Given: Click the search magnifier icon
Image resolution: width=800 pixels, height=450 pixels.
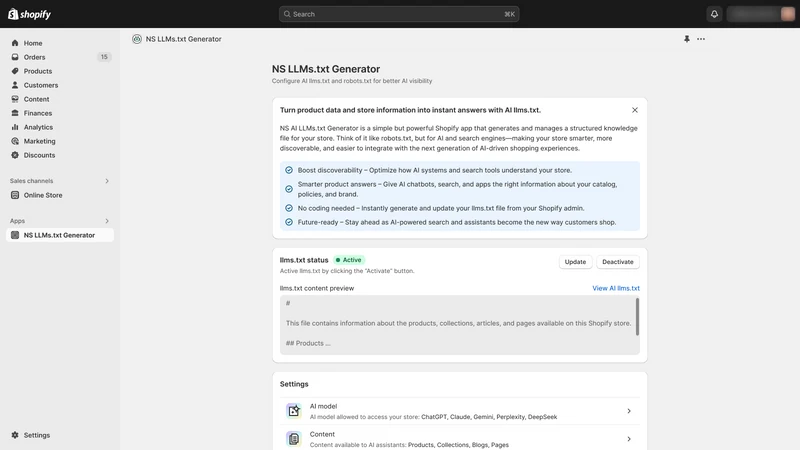Looking at the screenshot, I should coord(287,14).
